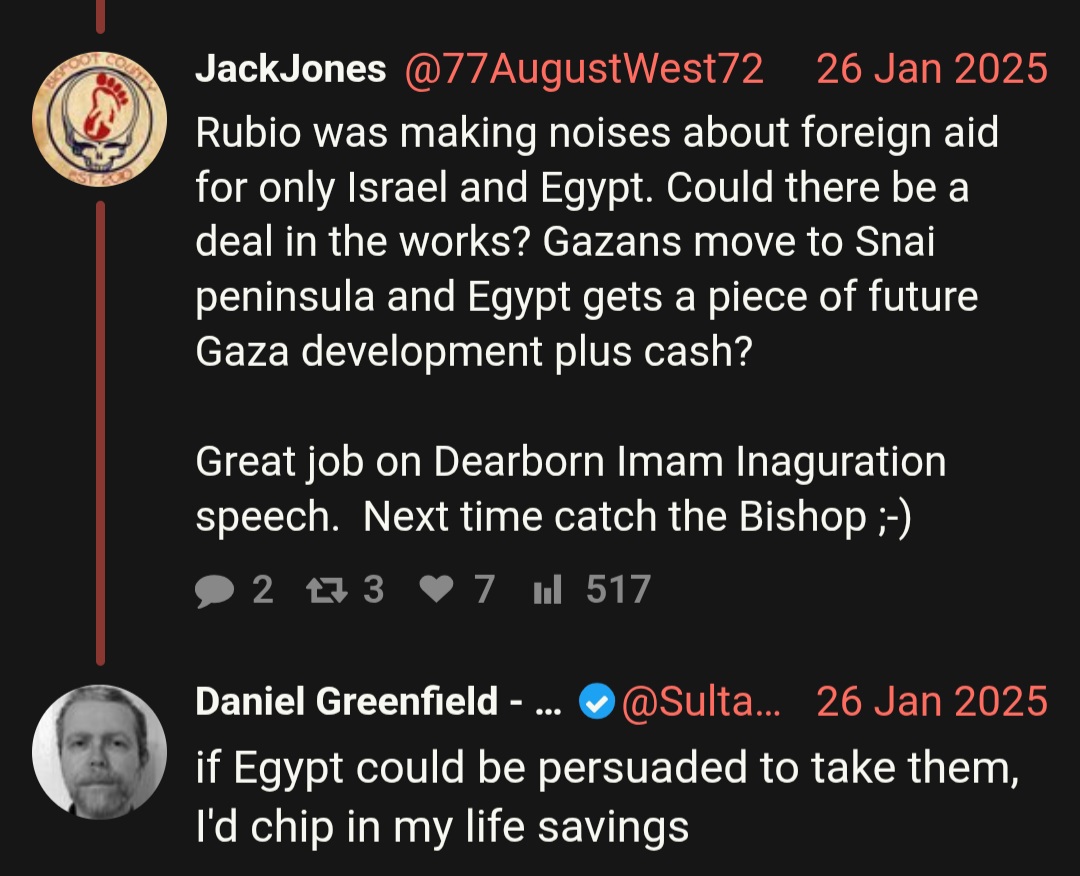
Task: Click the retweet count number 3
Action: pos(373,590)
